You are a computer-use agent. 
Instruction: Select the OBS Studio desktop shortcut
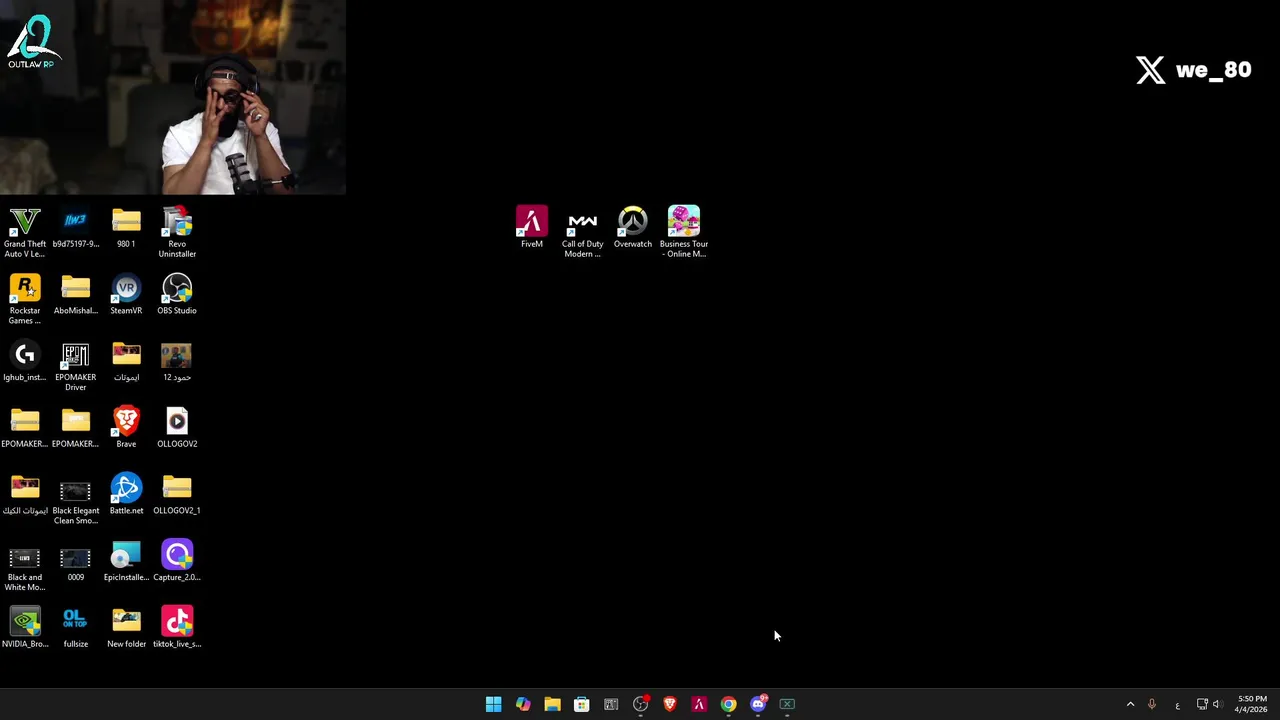tap(177, 294)
